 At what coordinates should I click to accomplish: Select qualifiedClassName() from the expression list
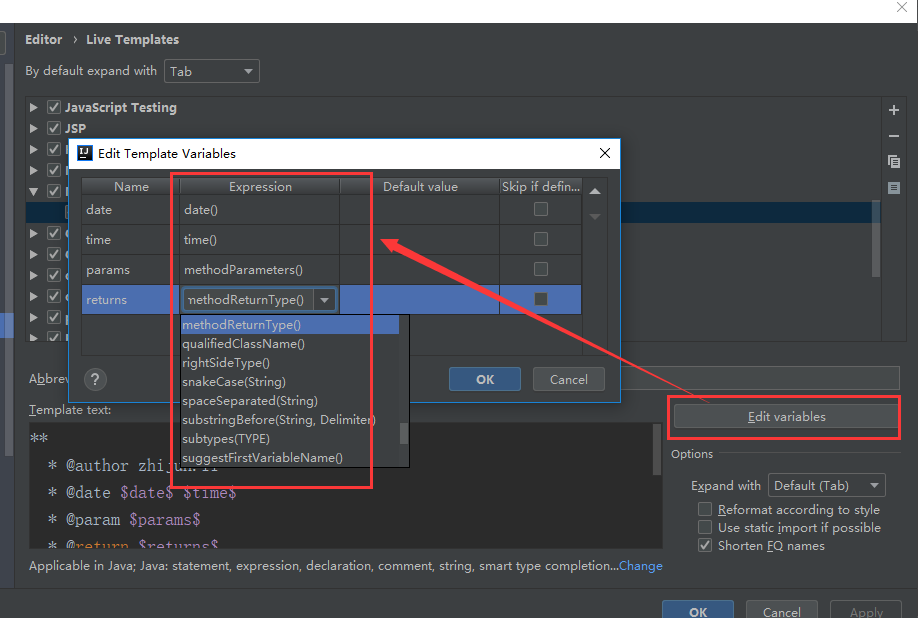pyautogui.click(x=290, y=344)
